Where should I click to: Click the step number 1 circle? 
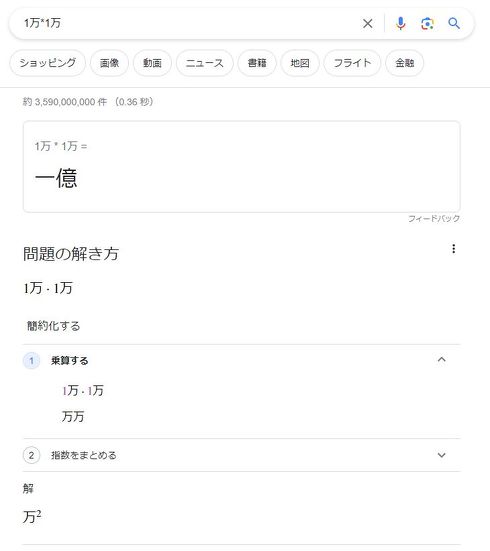31,361
